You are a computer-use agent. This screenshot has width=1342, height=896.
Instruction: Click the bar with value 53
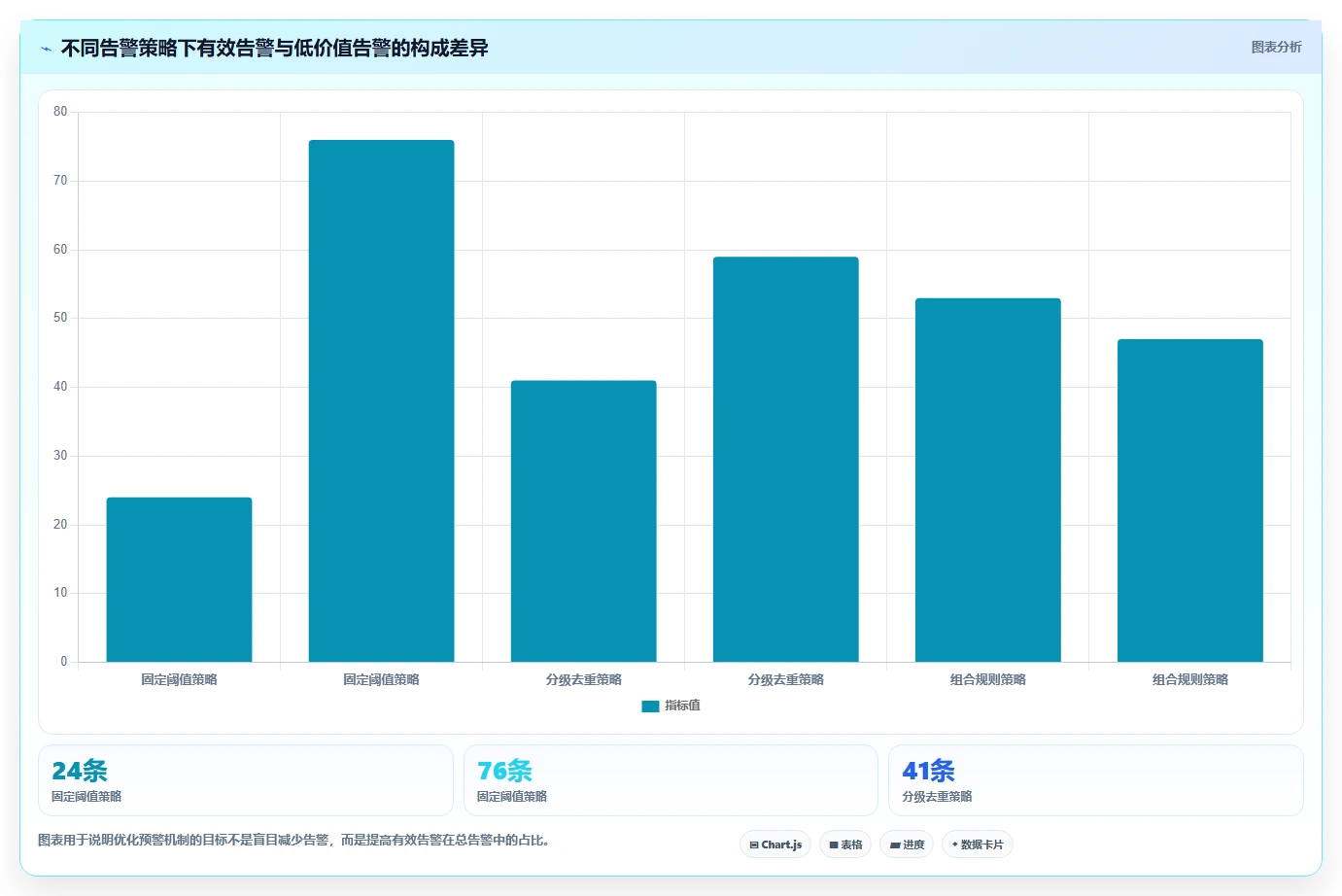click(x=987, y=480)
